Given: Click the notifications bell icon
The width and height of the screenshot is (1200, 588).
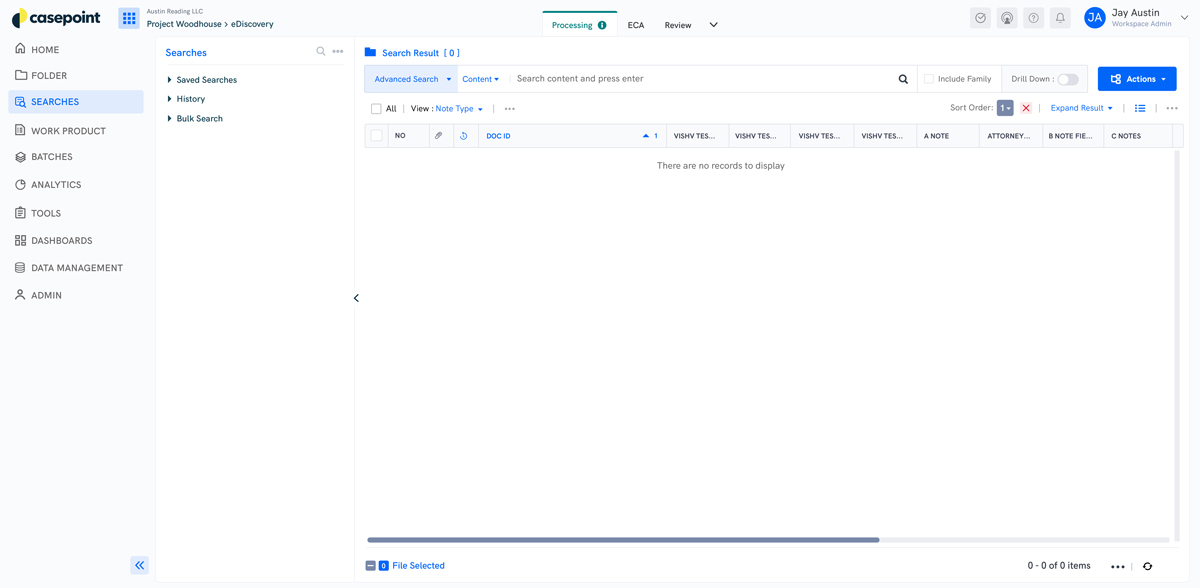Looking at the screenshot, I should click(x=1060, y=17).
